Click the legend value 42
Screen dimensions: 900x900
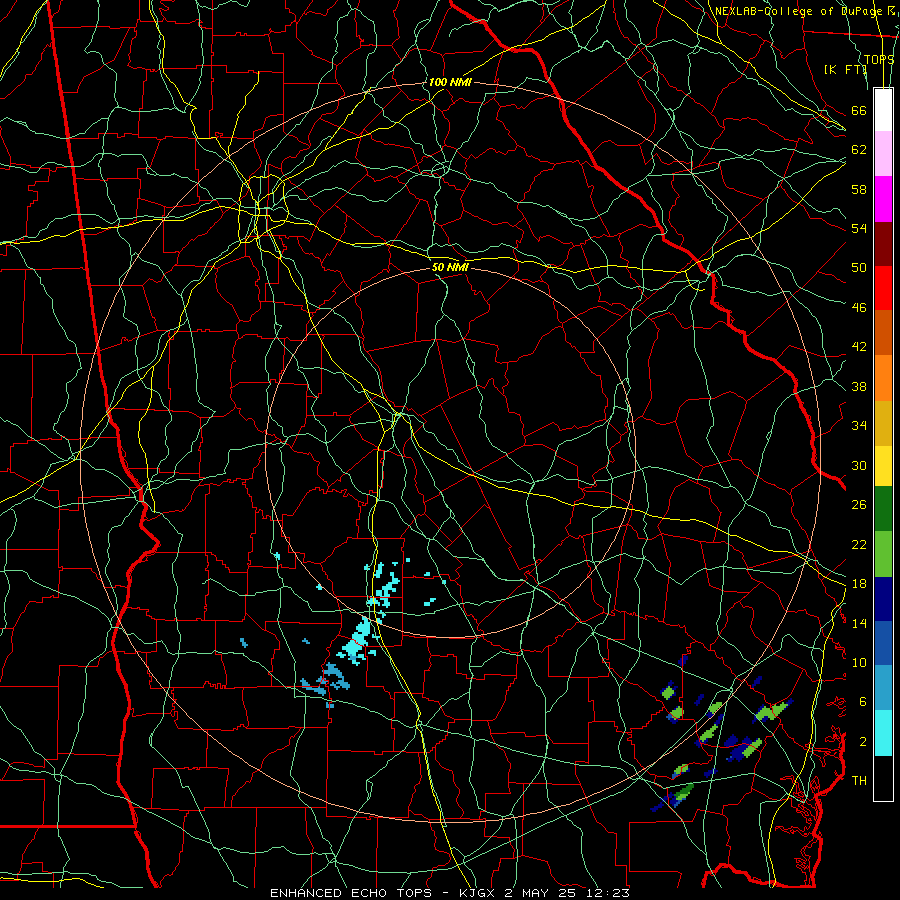(859, 347)
